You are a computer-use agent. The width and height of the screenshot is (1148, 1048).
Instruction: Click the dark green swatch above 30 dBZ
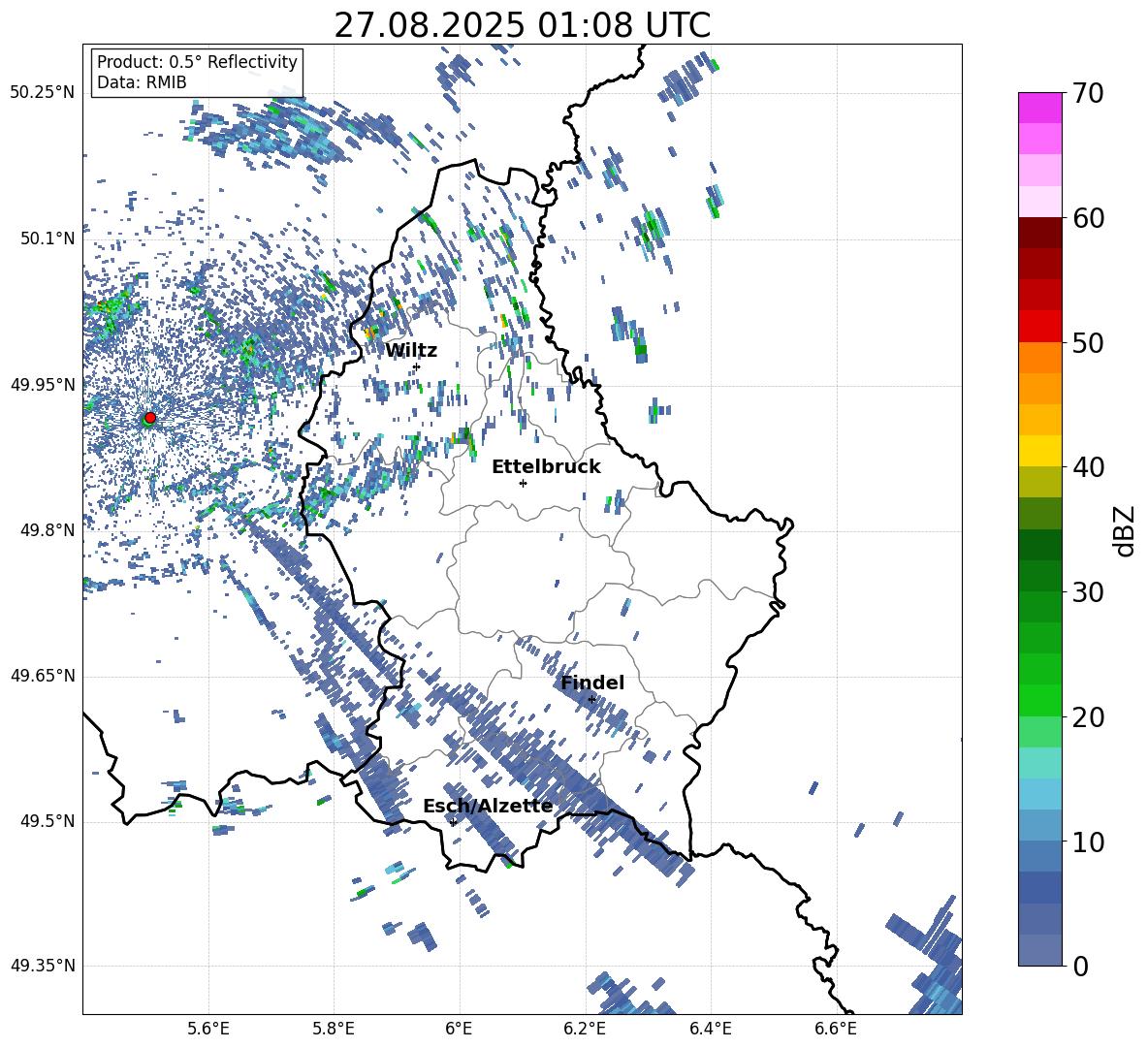click(1039, 576)
